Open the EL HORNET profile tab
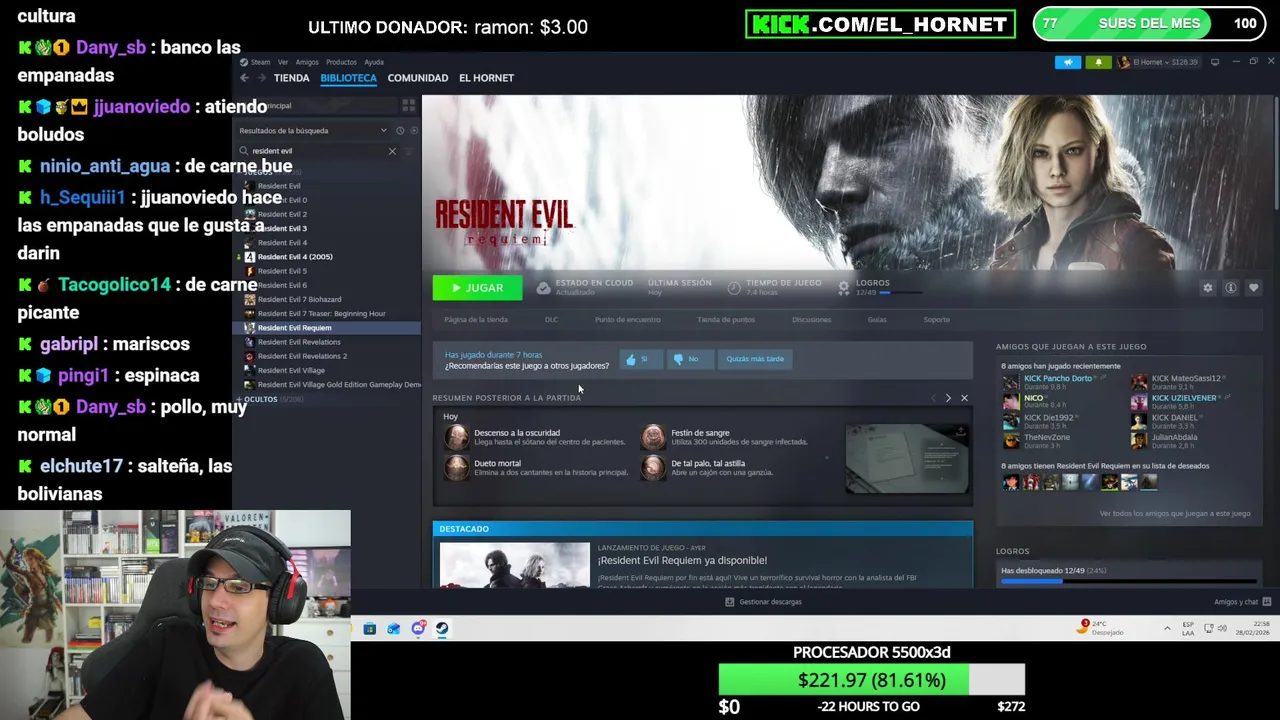1280x720 pixels. coord(486,78)
